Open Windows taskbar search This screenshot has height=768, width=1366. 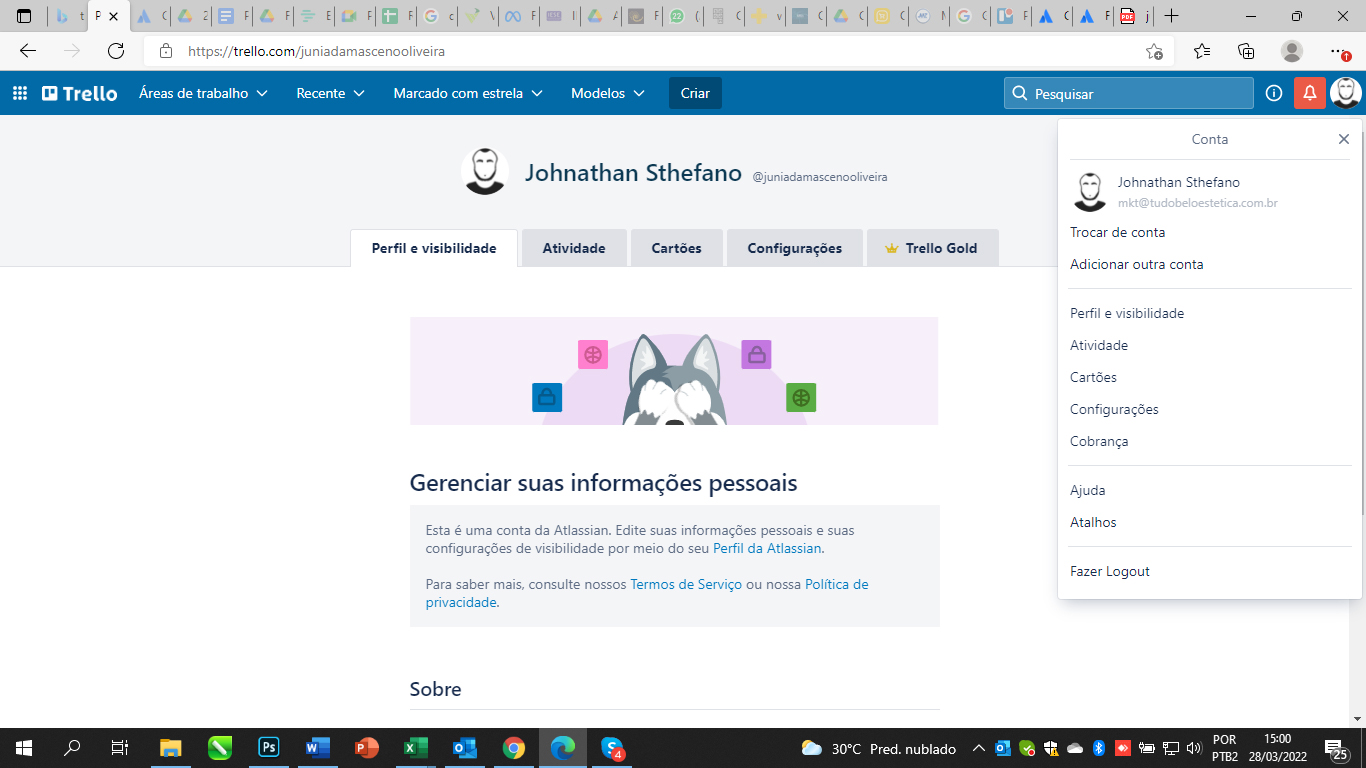72,748
